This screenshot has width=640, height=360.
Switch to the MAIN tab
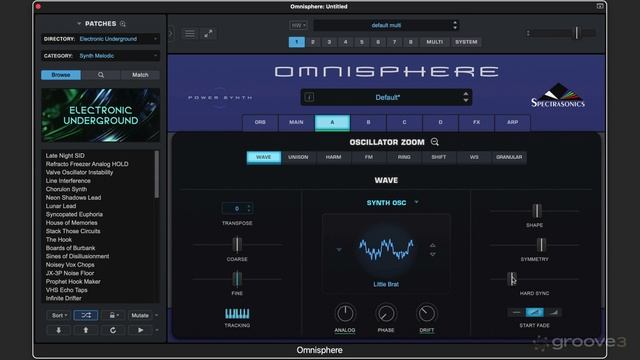[296, 122]
